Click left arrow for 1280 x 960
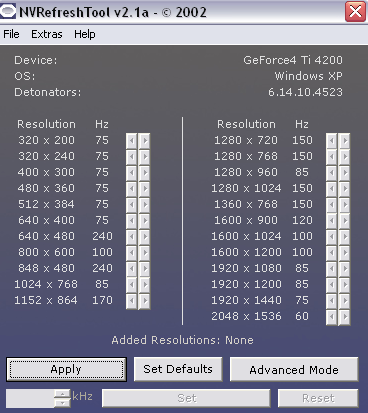368x413 pixels. [332, 173]
